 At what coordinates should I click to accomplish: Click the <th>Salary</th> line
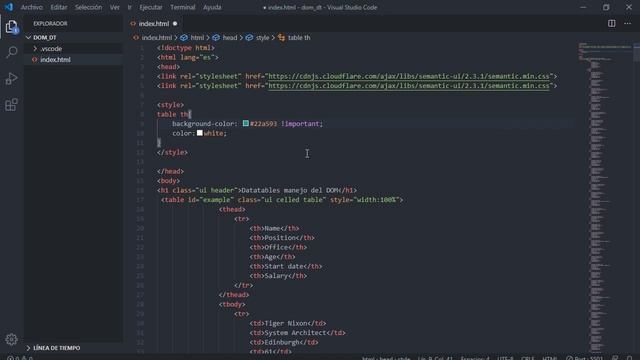[x=278, y=276]
